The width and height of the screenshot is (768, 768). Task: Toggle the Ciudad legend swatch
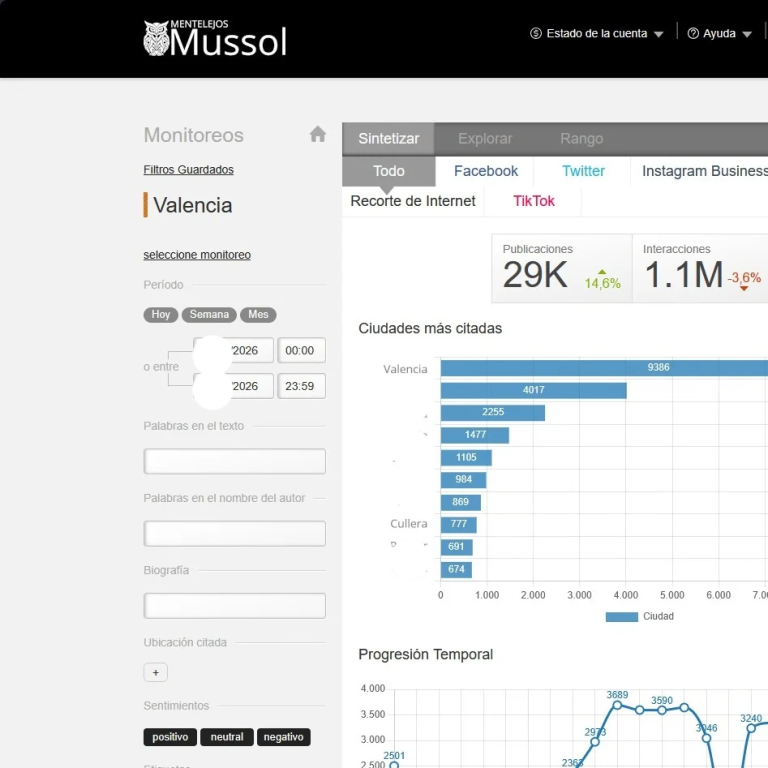pyautogui.click(x=622, y=617)
